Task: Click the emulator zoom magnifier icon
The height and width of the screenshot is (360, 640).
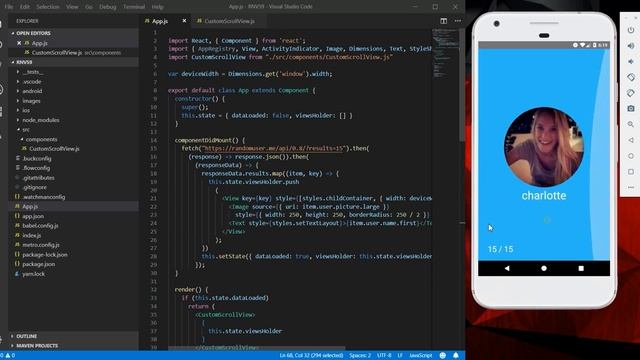Action: pyautogui.click(x=631, y=124)
